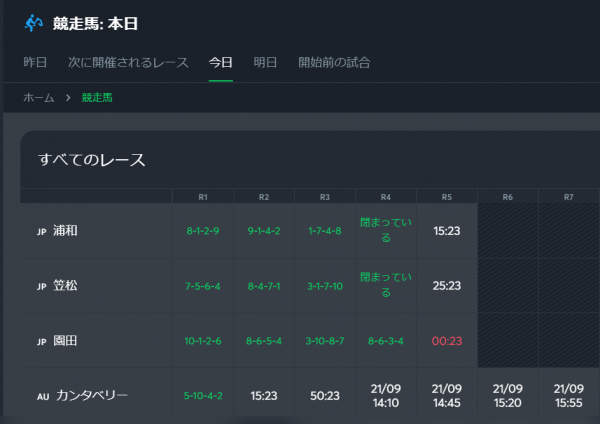Open 浦和 R5 race at 15:23
The height and width of the screenshot is (424, 600).
[x=447, y=231]
